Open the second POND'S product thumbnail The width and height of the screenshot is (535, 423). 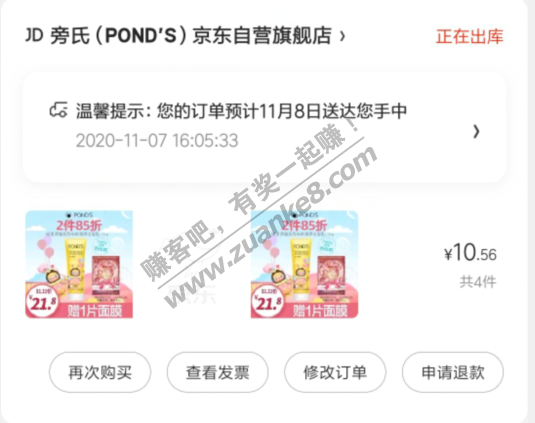click(304, 264)
